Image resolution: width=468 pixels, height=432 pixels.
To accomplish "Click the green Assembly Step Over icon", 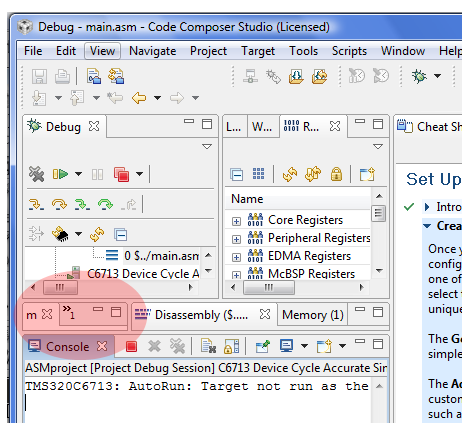I will point(105,204).
